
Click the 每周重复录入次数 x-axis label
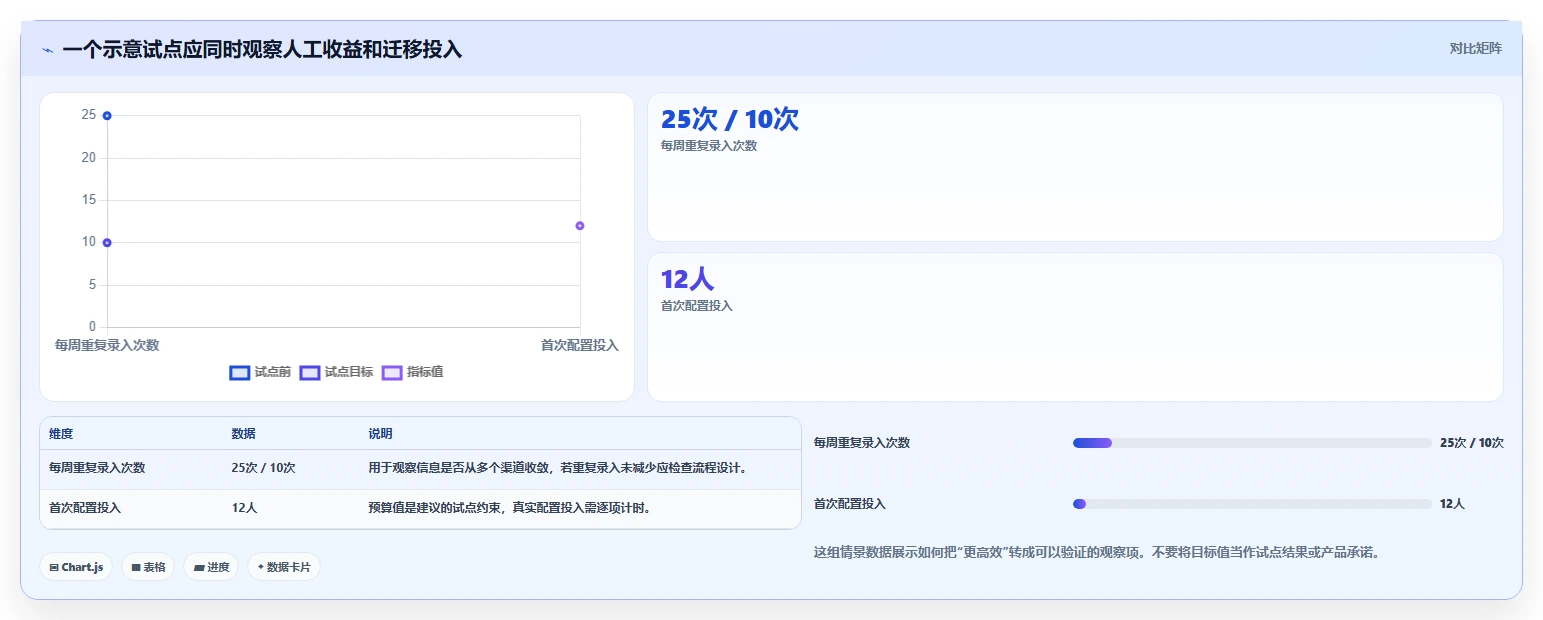pos(107,345)
